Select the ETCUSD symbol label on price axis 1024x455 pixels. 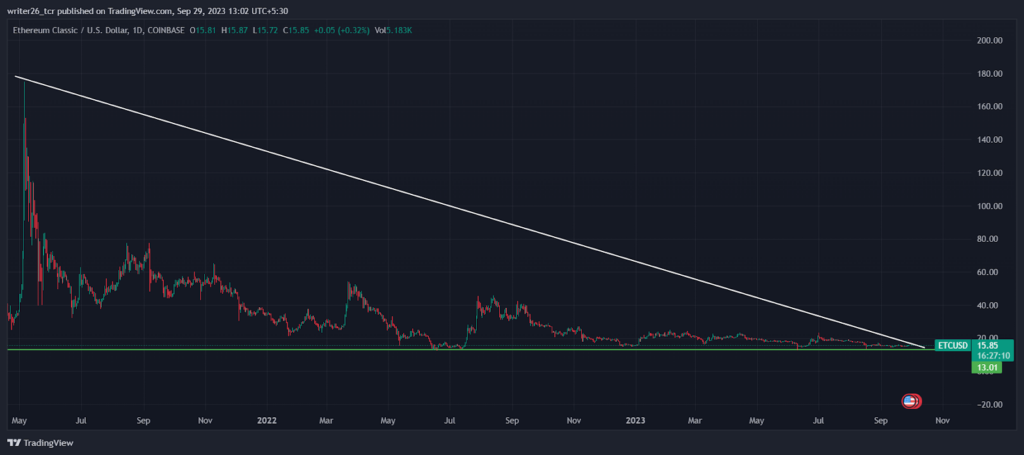[x=952, y=345]
